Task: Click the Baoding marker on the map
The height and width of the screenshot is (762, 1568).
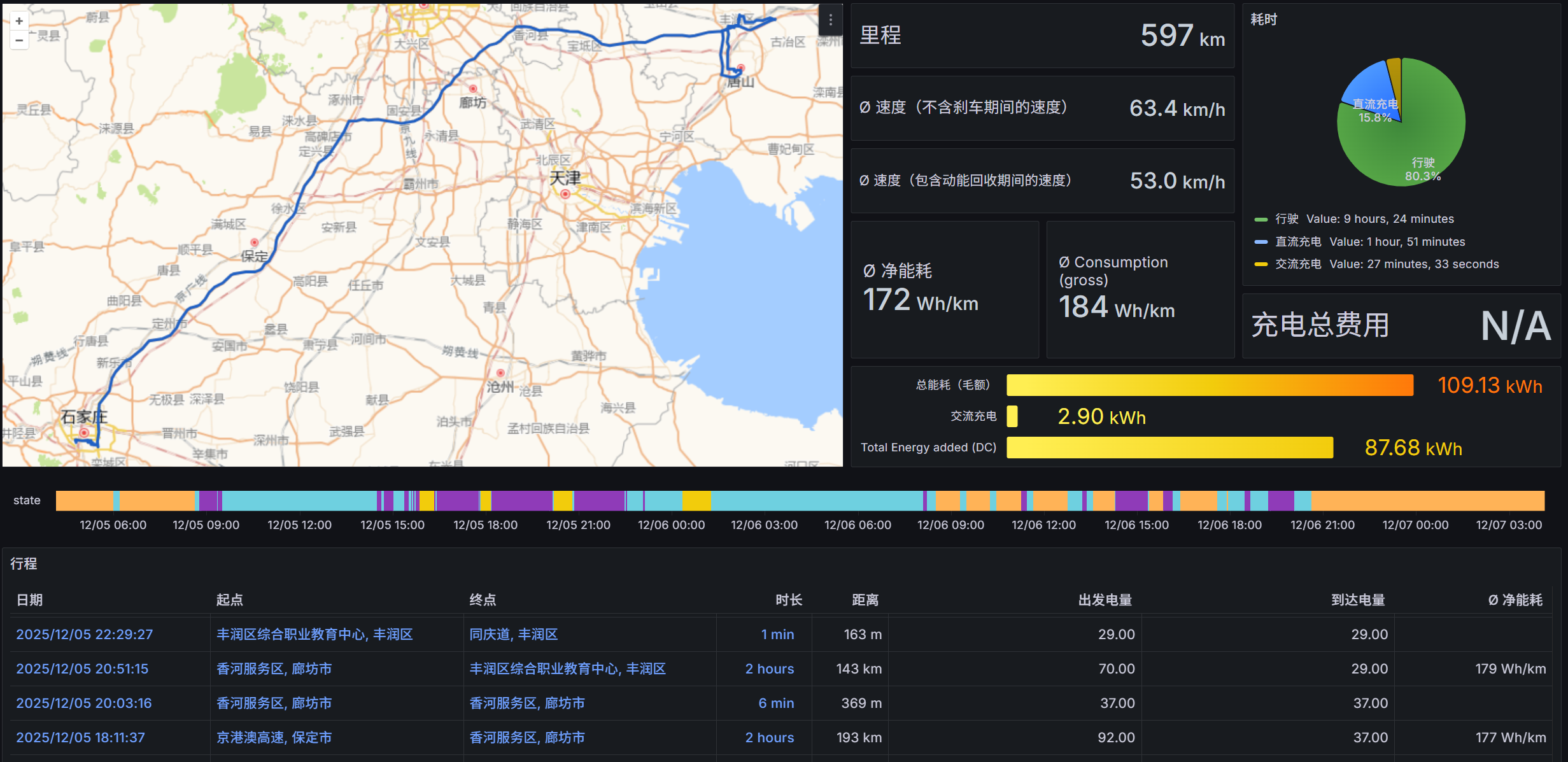Action: tap(254, 243)
